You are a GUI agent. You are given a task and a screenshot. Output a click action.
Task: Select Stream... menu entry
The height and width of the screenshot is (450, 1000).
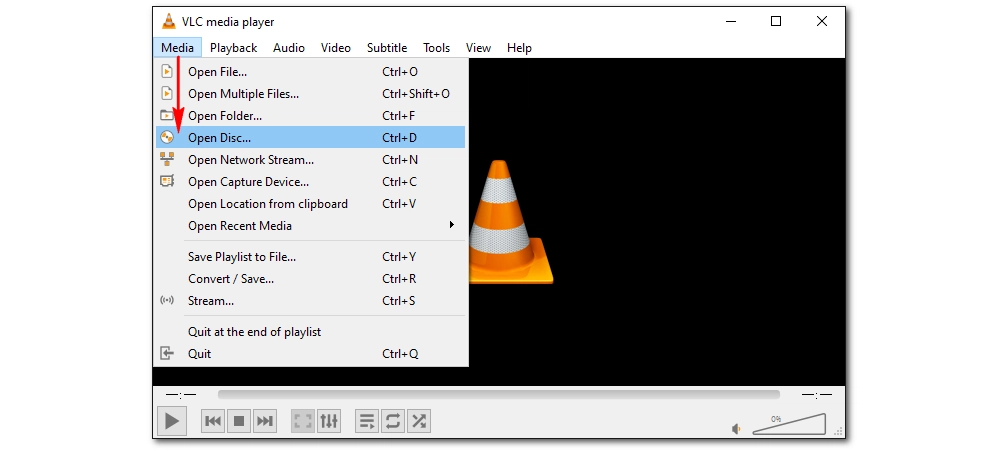(311, 301)
